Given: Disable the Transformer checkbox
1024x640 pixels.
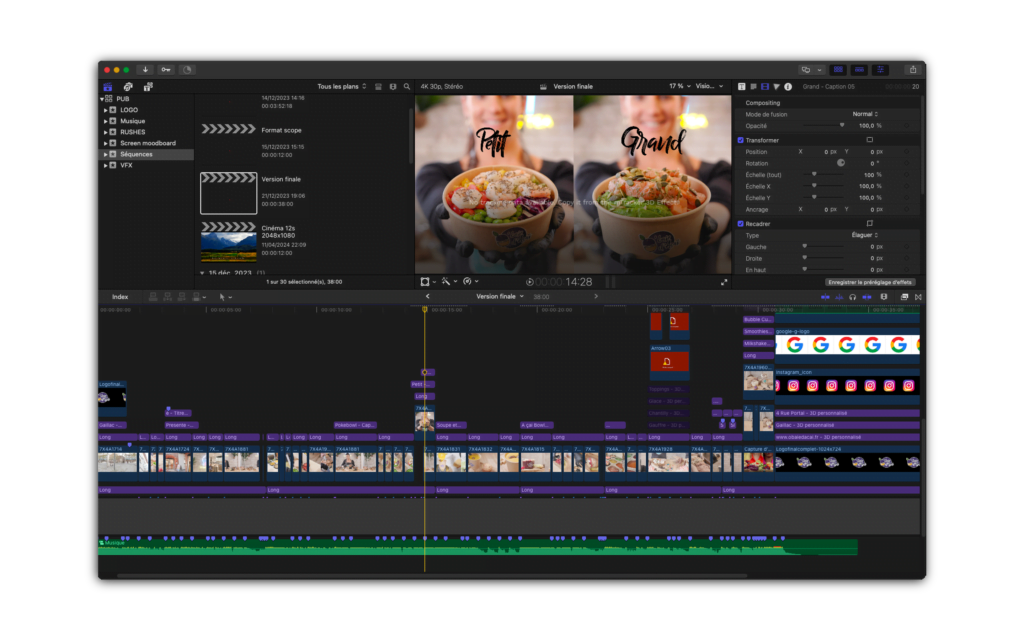Looking at the screenshot, I should click(x=741, y=140).
